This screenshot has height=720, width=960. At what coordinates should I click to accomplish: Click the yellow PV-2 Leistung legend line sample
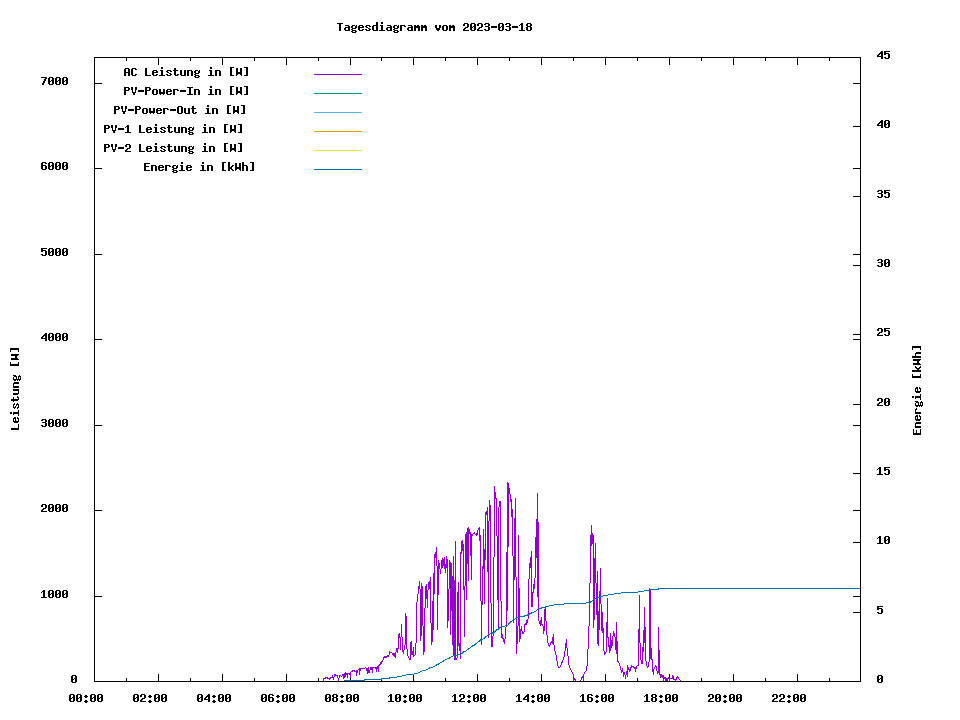pyautogui.click(x=337, y=150)
